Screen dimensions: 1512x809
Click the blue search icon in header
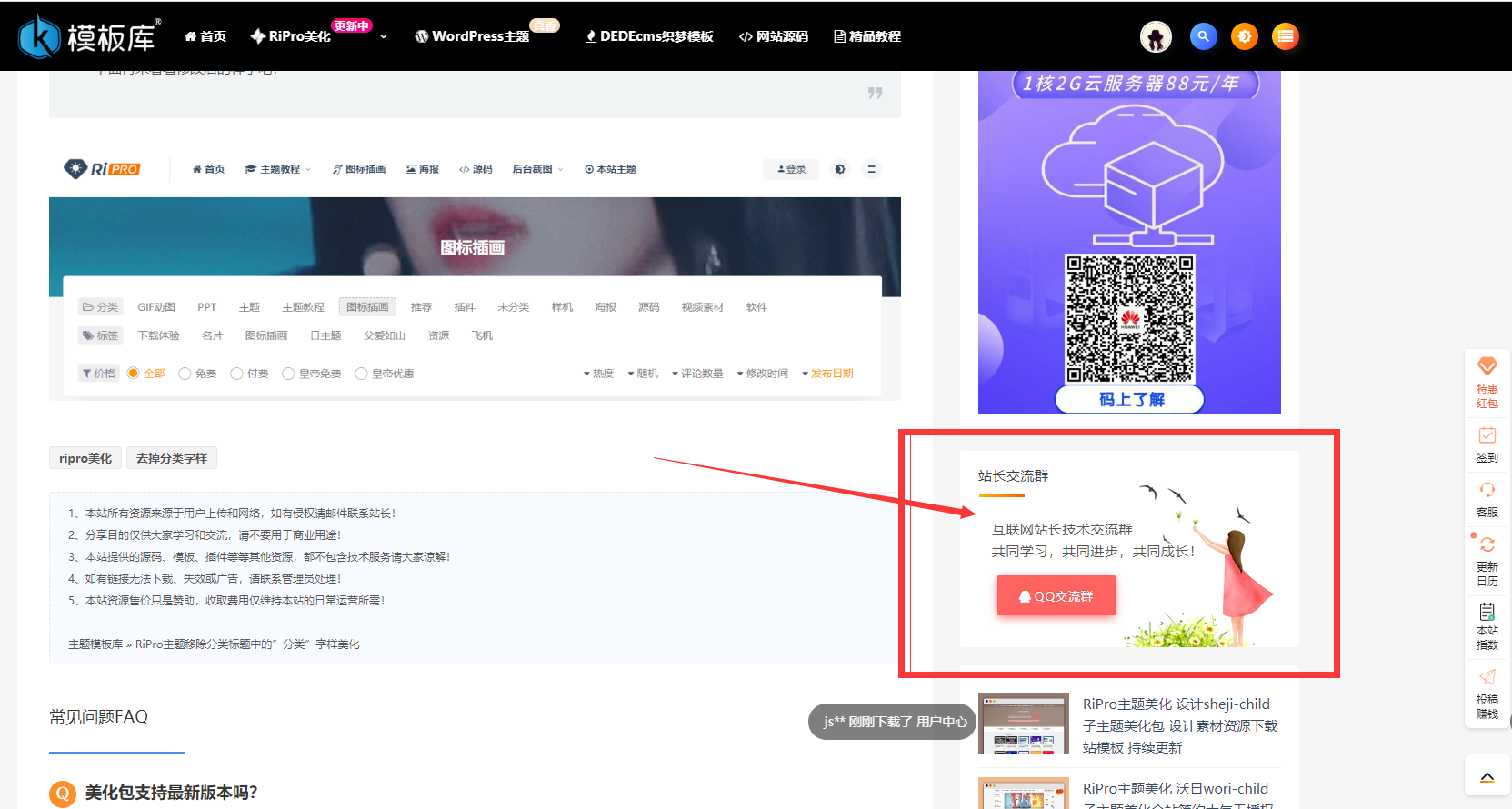[1203, 36]
